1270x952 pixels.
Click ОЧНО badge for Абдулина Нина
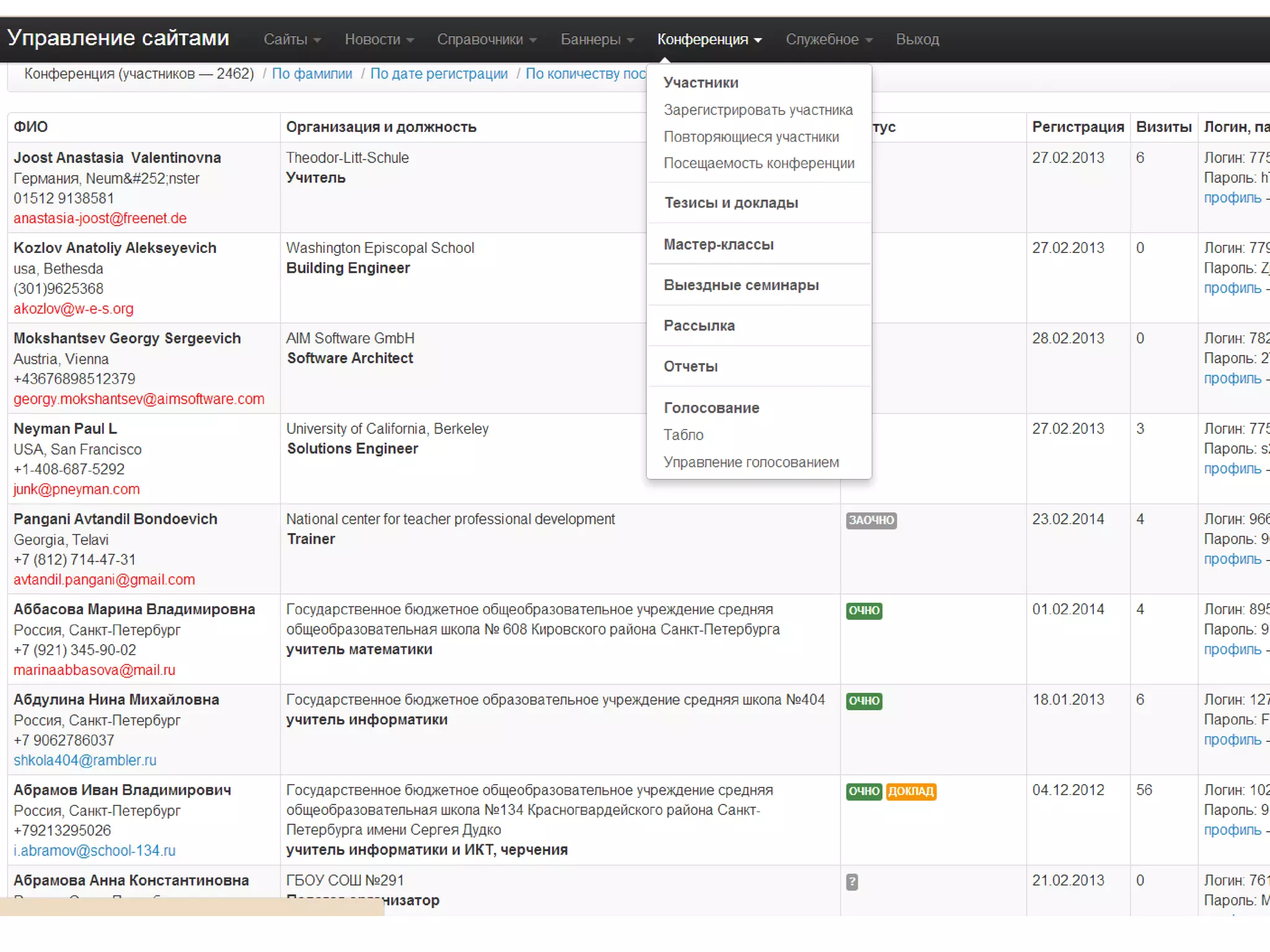tap(864, 701)
